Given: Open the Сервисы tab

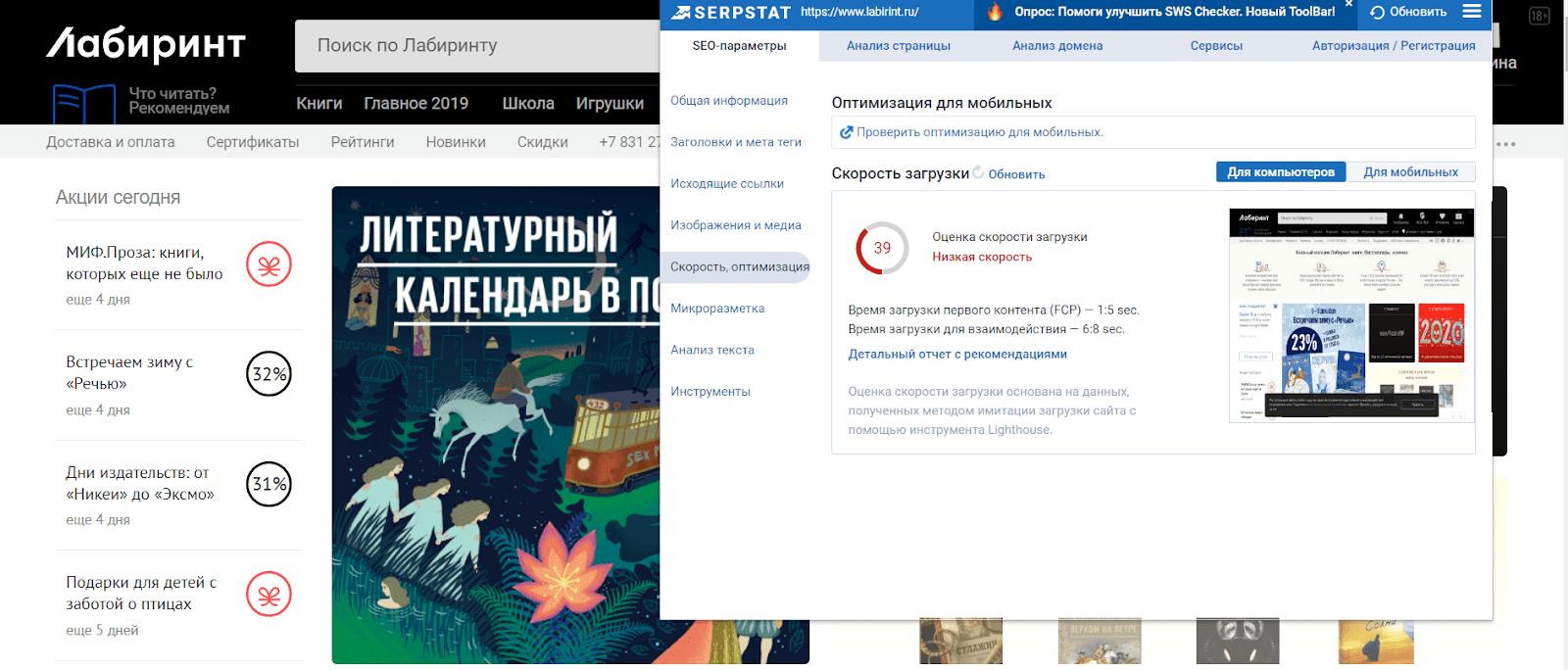Looking at the screenshot, I should click(x=1216, y=45).
